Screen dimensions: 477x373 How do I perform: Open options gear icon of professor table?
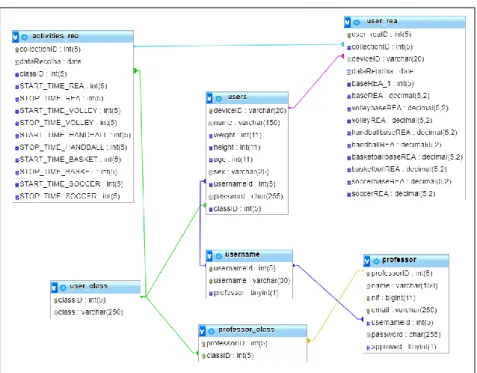point(376,261)
